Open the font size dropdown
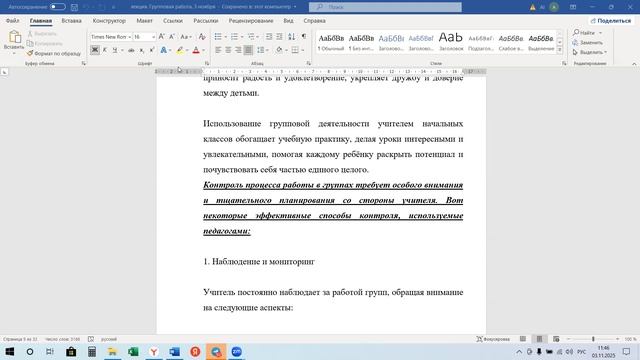 [153, 37]
